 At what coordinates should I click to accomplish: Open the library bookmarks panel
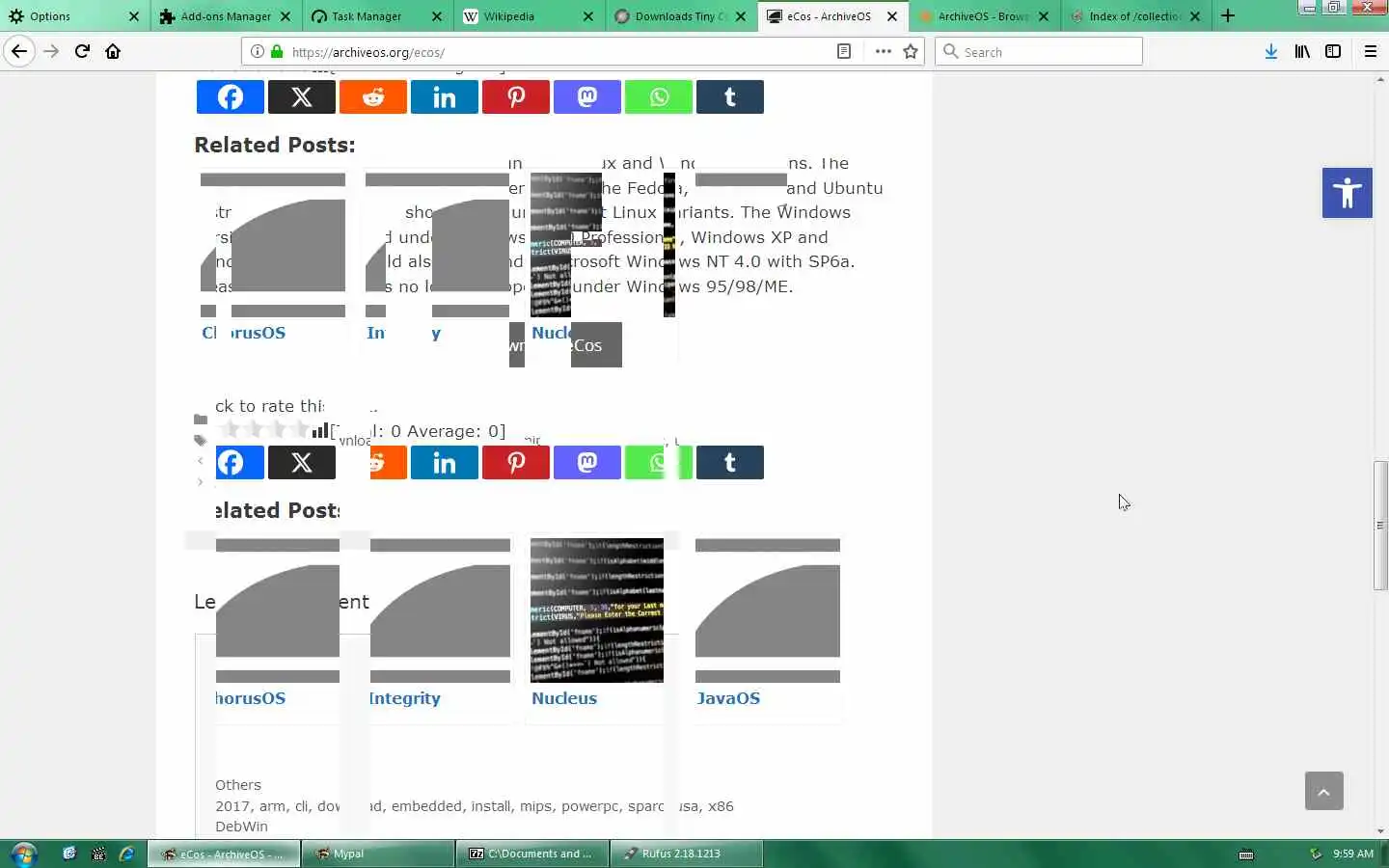(x=1302, y=51)
